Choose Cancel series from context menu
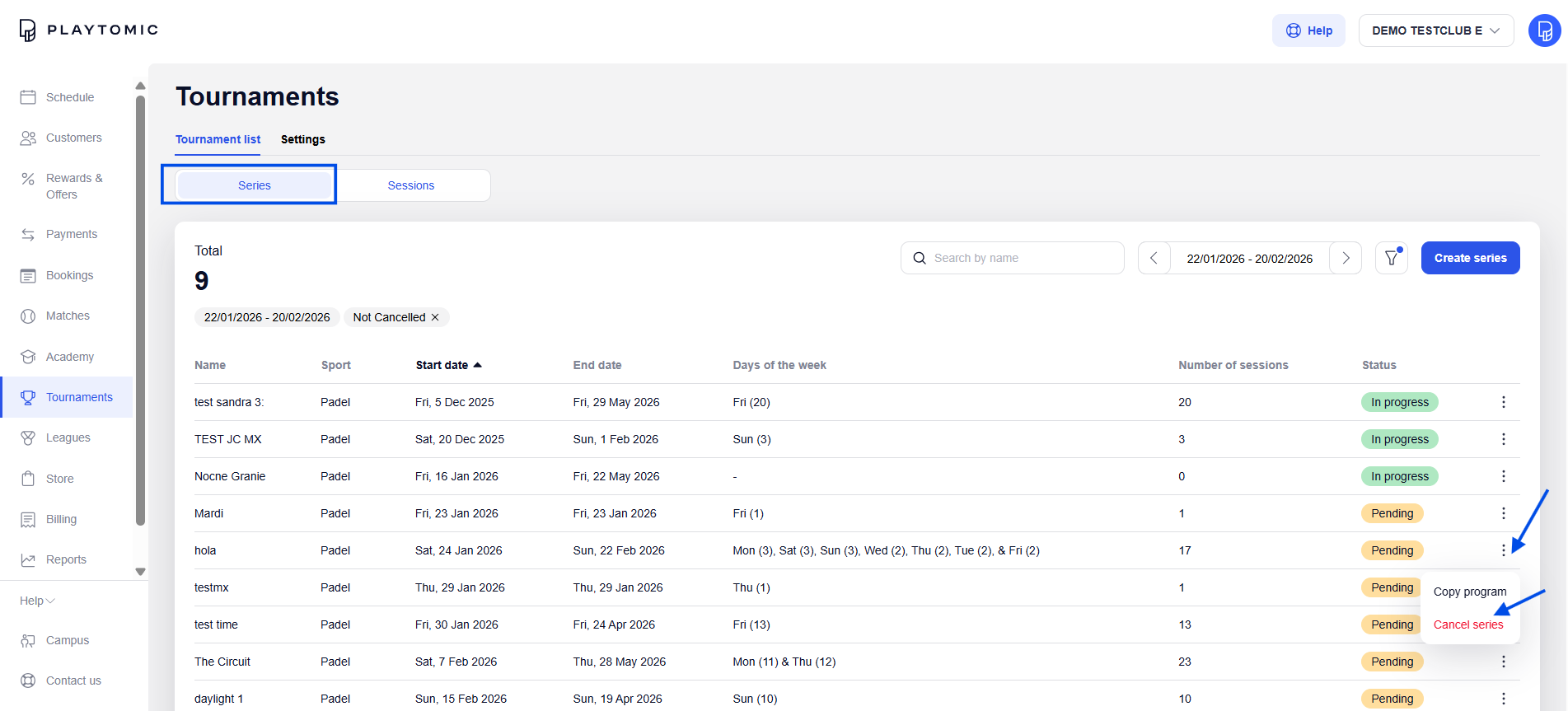Screen dimensions: 1568x711 click(1467, 624)
